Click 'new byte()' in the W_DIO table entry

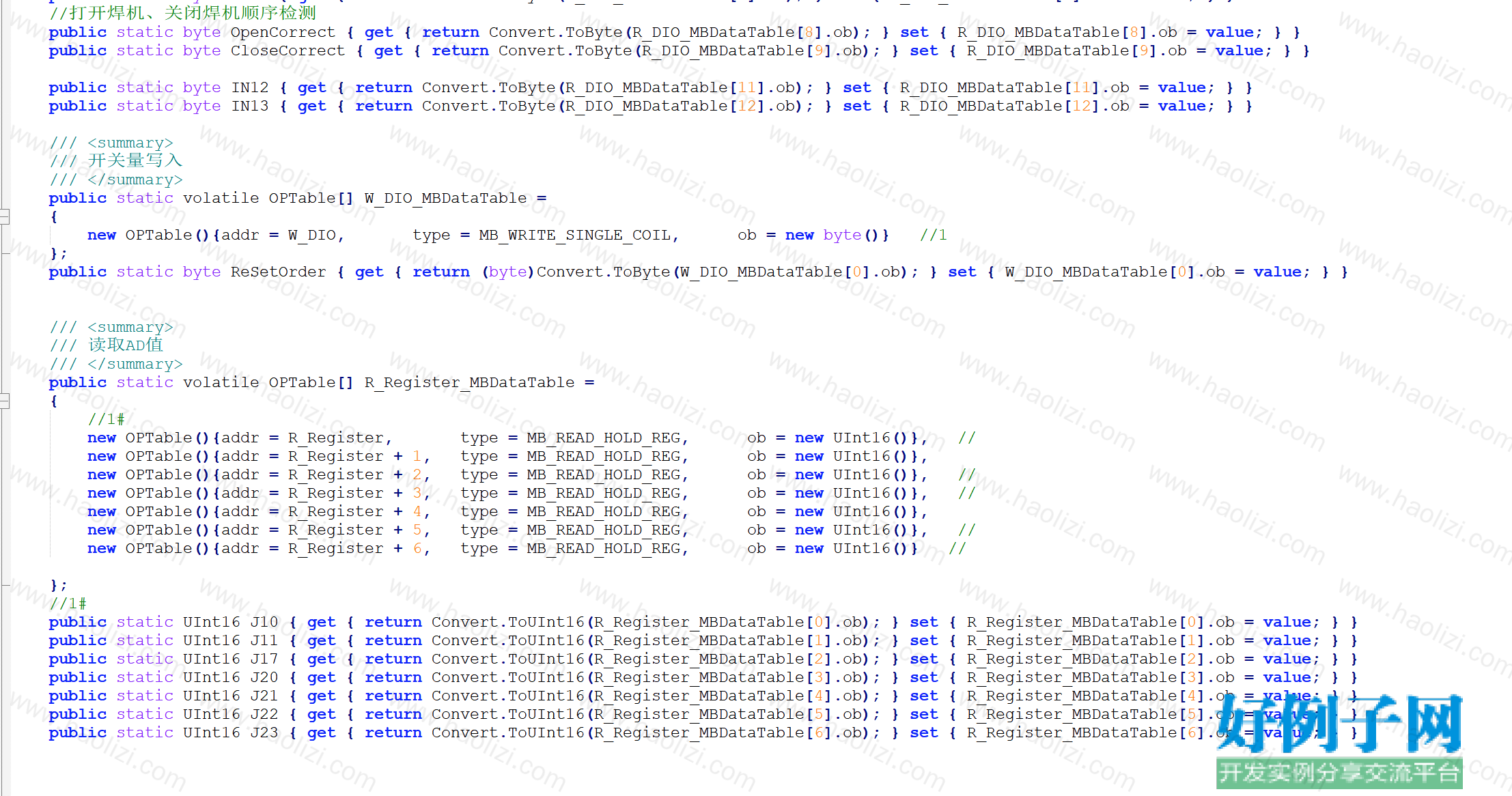832,235
